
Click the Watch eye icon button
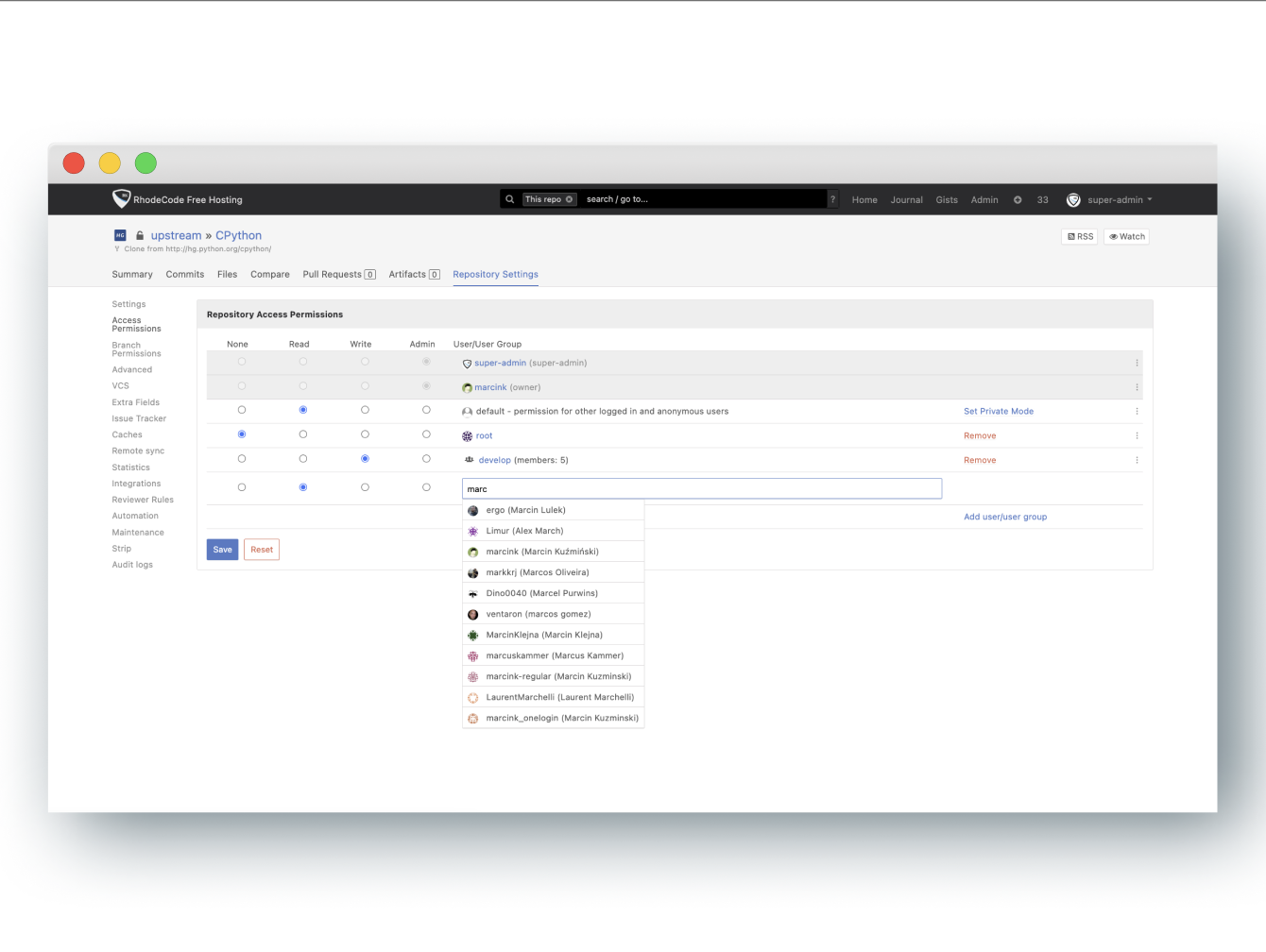(x=1125, y=236)
